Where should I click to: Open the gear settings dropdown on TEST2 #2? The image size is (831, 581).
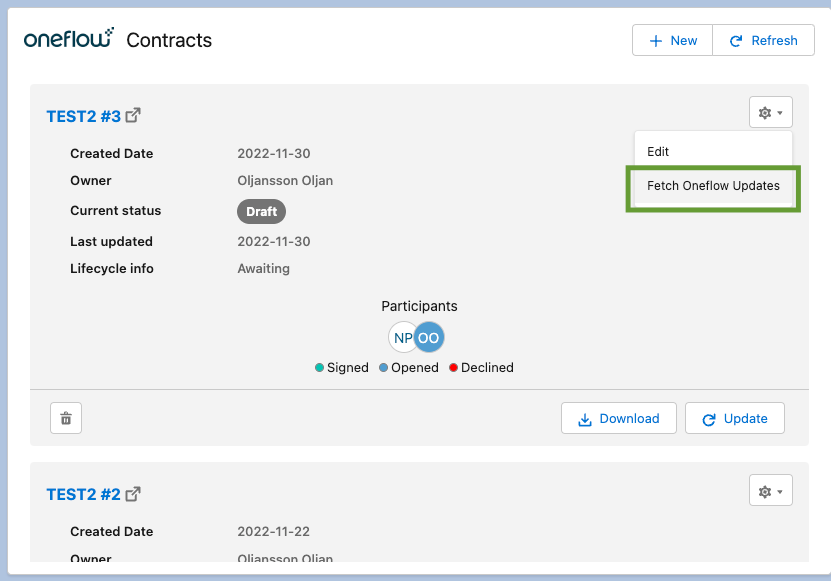(x=770, y=491)
